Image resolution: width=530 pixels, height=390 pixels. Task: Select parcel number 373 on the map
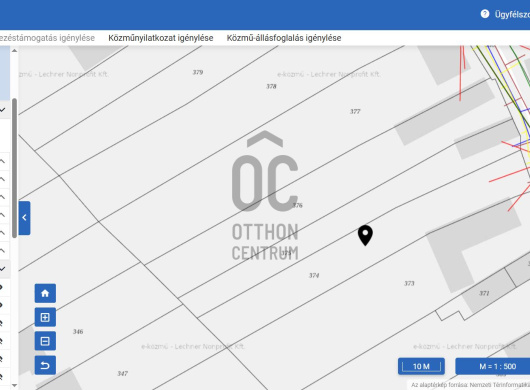click(x=409, y=283)
